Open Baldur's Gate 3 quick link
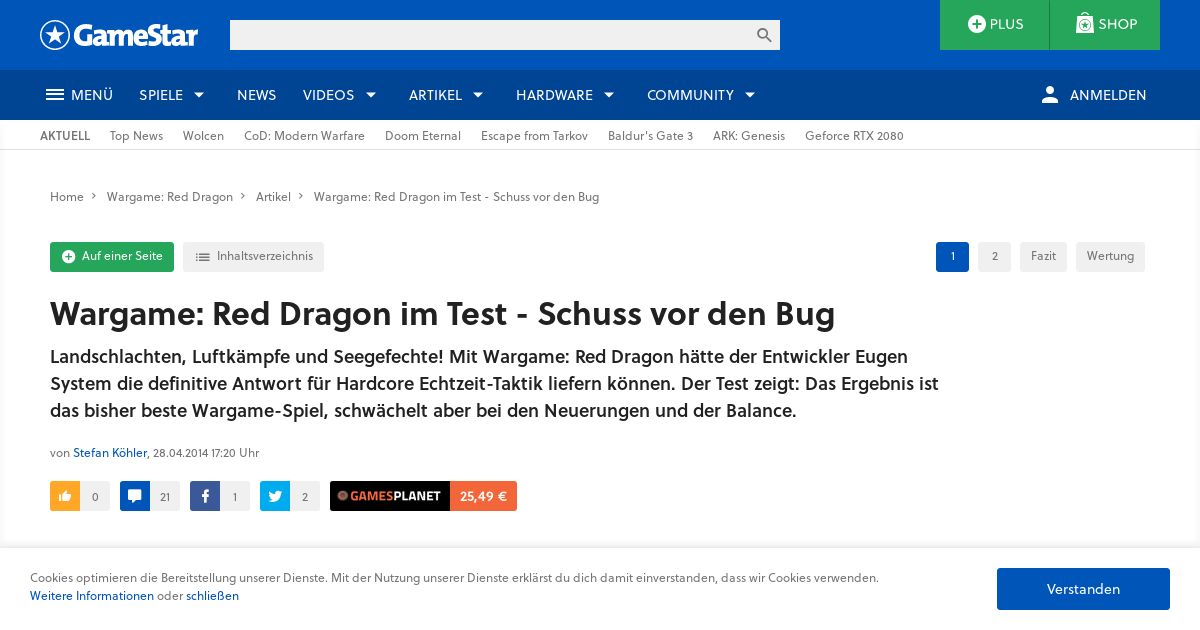Screen dimensions: 1200x630 650,136
